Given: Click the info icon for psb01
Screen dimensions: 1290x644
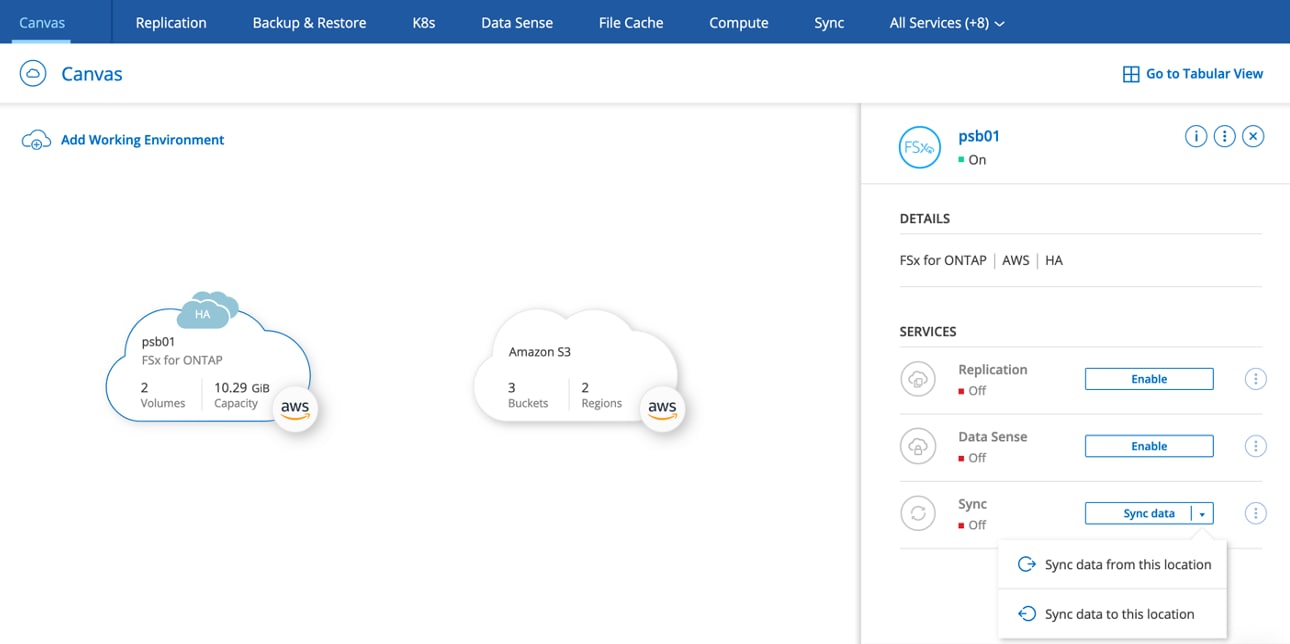Looking at the screenshot, I should tap(1195, 136).
